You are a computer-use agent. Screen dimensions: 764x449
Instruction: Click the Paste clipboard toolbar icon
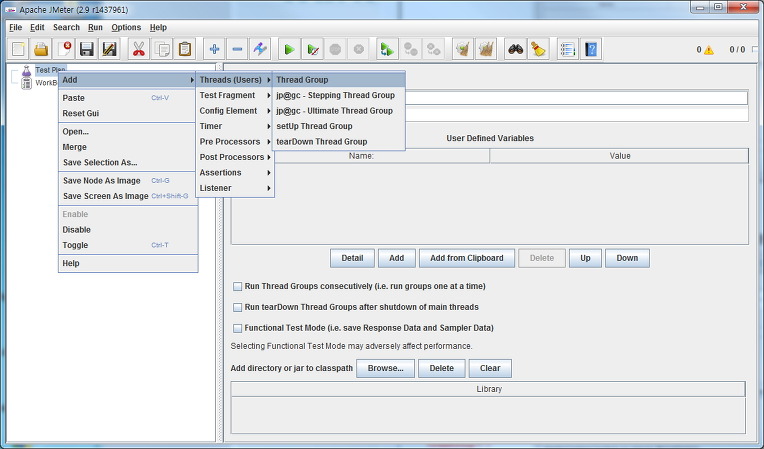tap(185, 49)
